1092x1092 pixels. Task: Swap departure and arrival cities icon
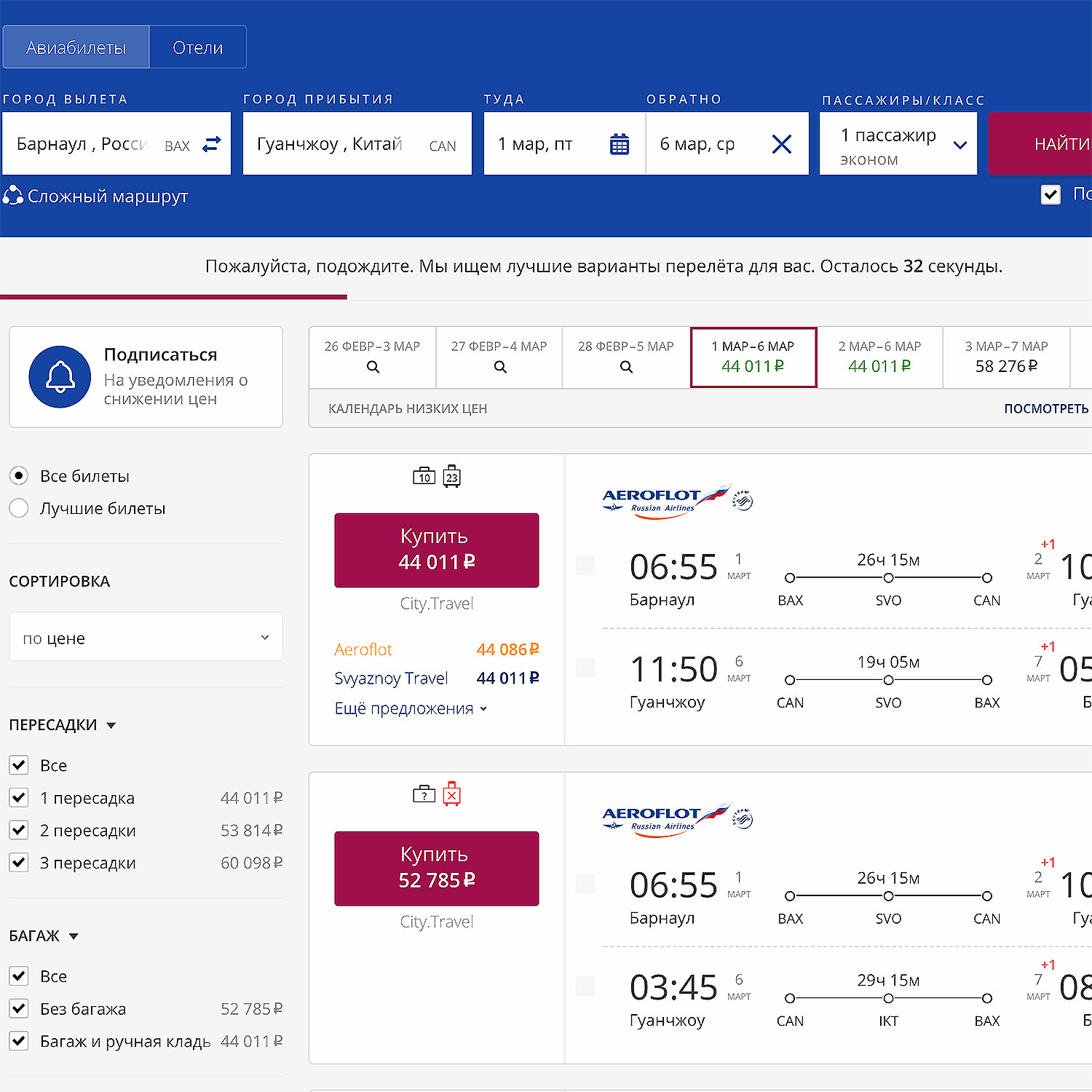pos(211,144)
